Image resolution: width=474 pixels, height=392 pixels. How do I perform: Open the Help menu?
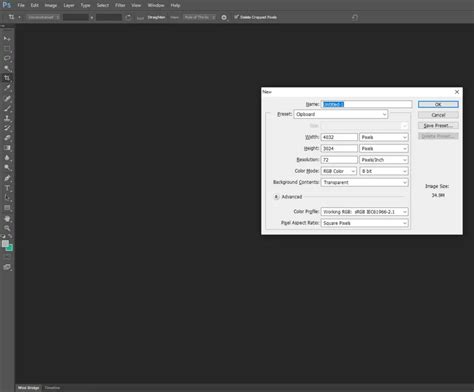point(175,5)
